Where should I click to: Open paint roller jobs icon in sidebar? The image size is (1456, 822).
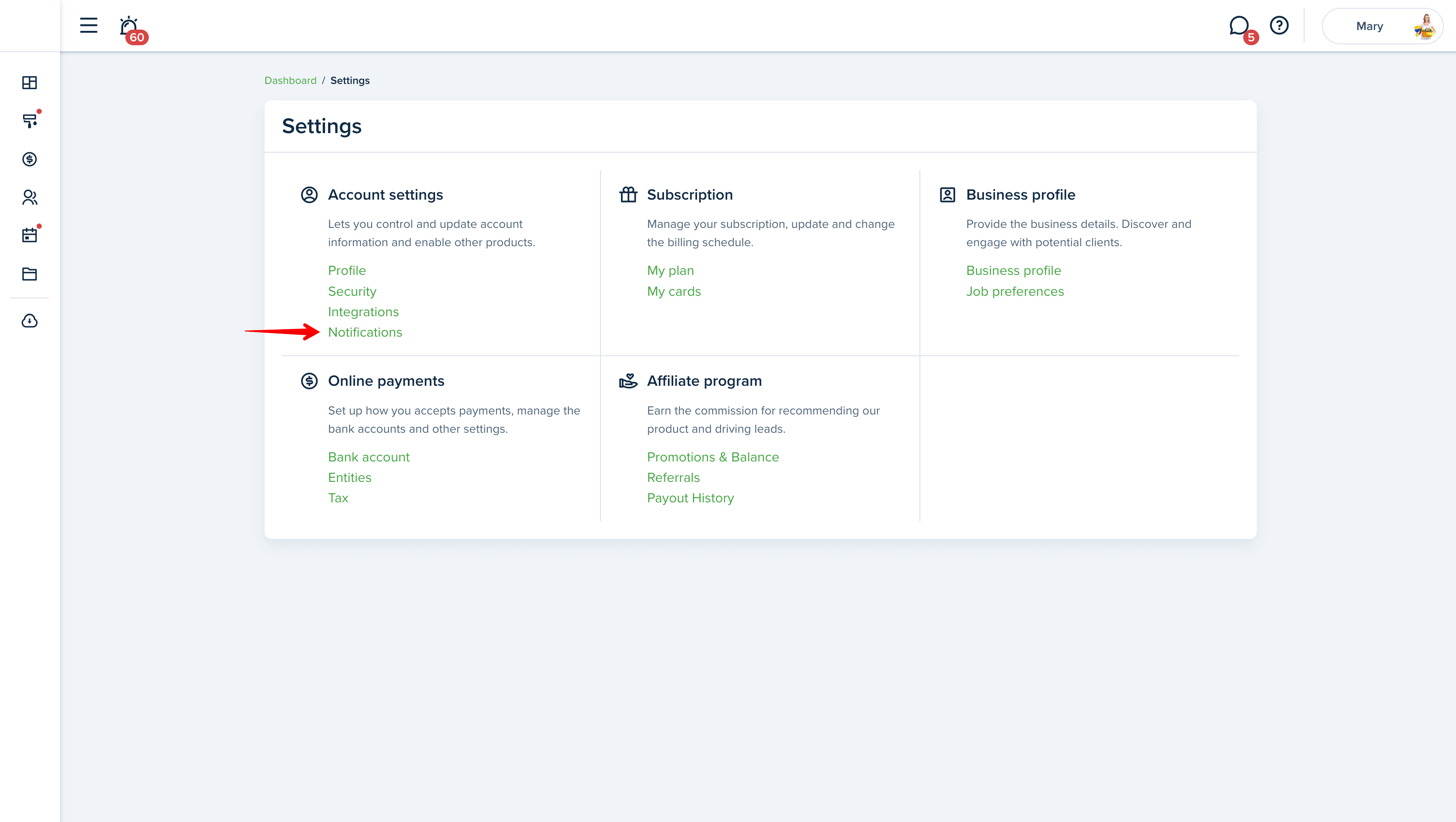[x=30, y=120]
